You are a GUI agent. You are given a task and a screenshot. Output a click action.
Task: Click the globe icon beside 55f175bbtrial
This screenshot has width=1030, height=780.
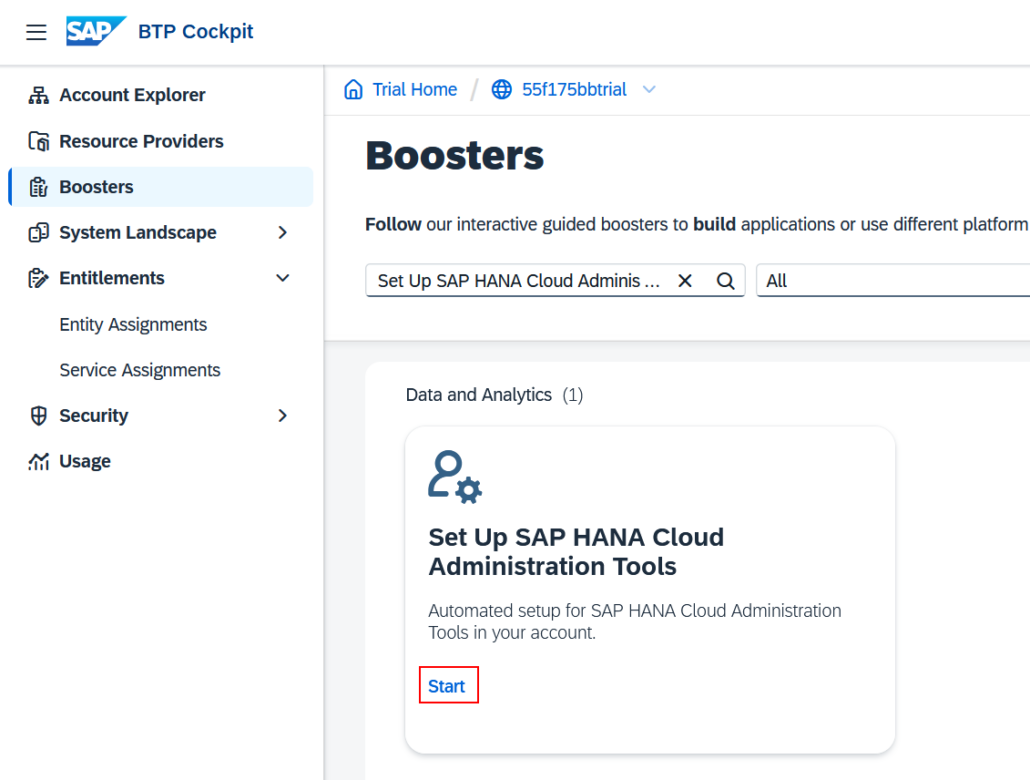pos(502,89)
